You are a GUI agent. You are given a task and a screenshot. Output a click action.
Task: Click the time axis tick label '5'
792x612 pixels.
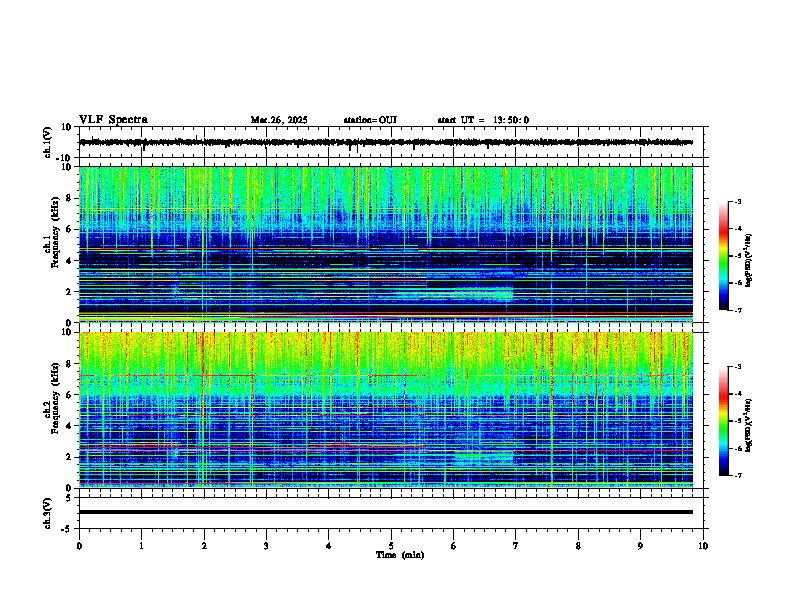pyautogui.click(x=391, y=546)
